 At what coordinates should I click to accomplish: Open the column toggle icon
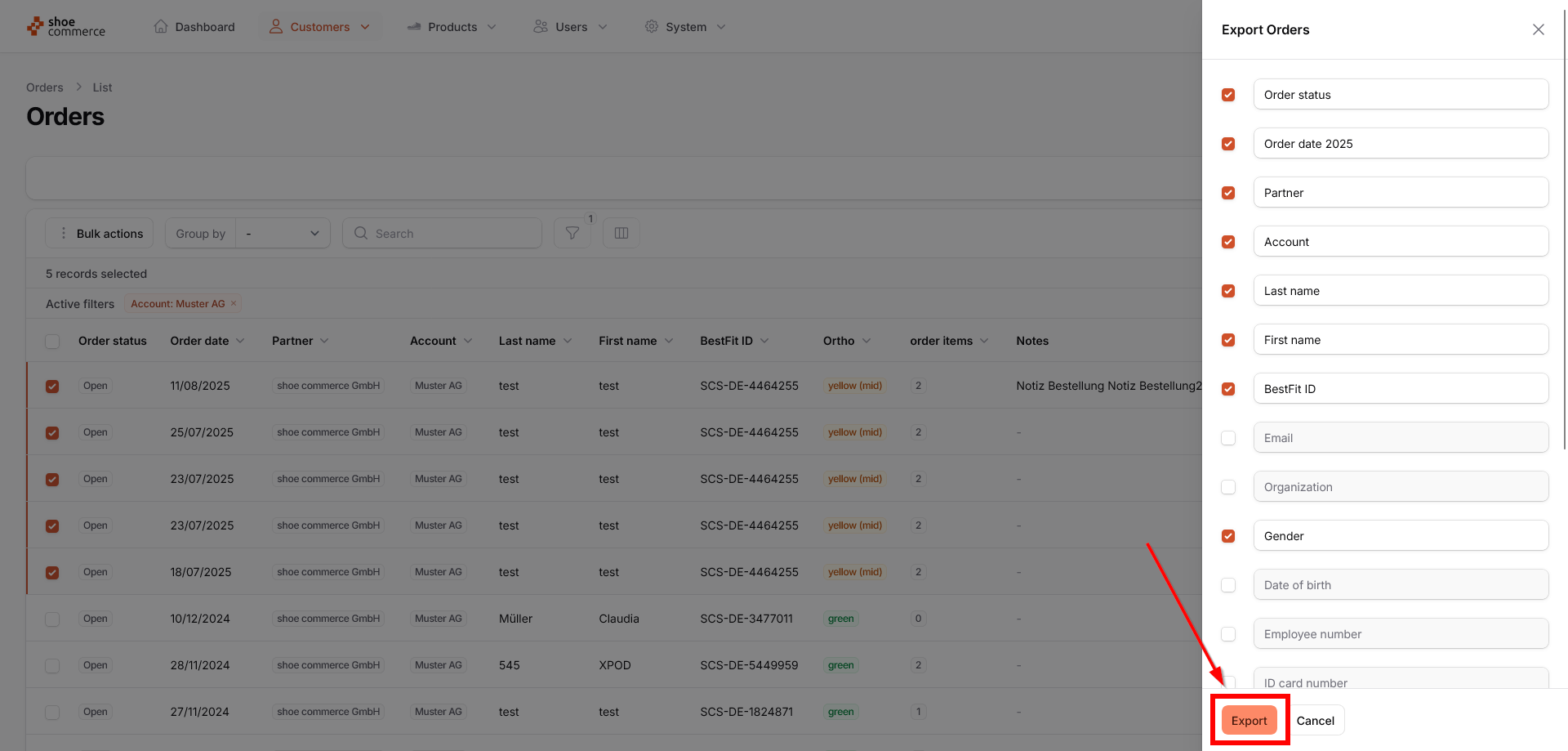click(x=621, y=234)
